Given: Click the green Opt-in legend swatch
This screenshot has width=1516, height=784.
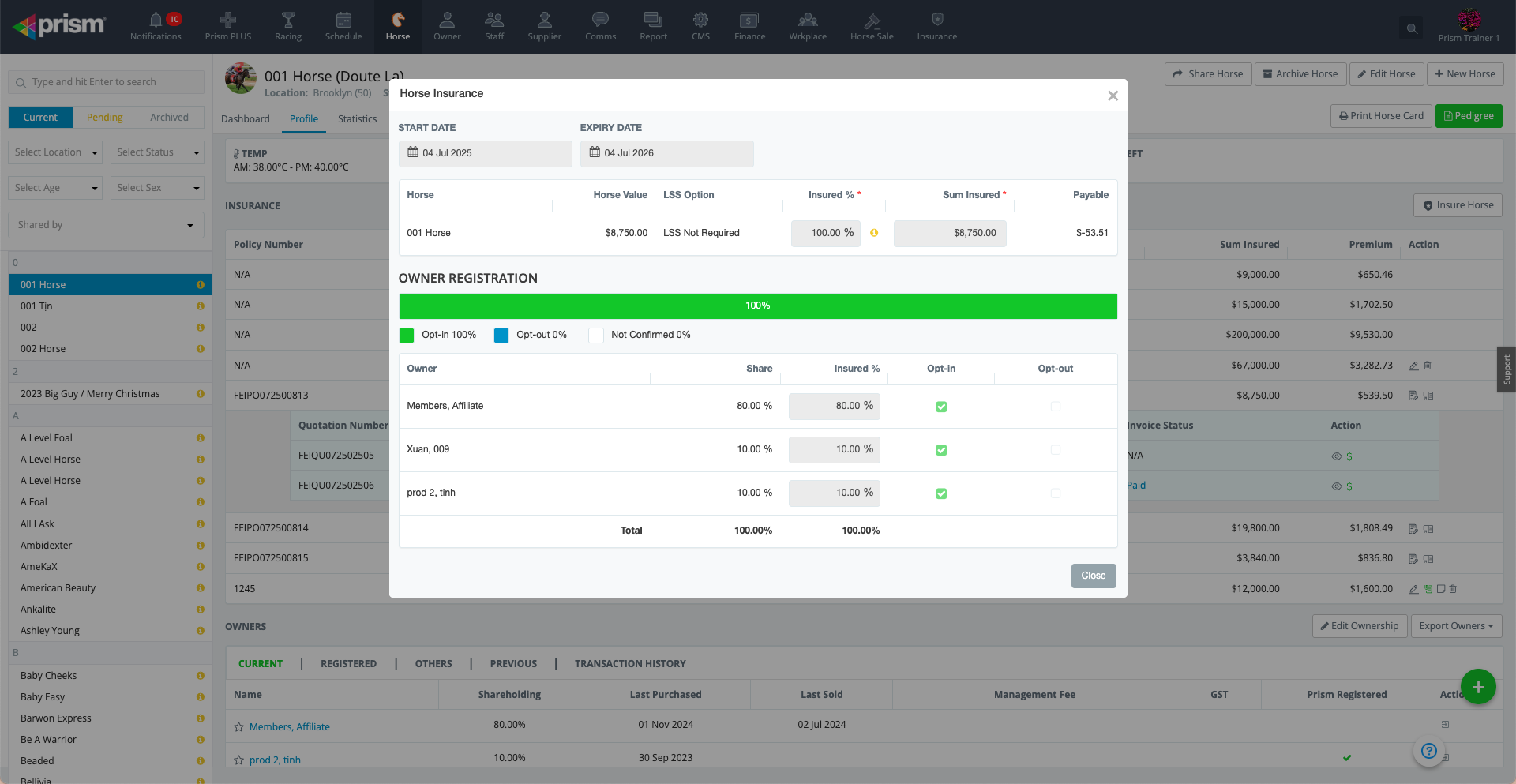Looking at the screenshot, I should coord(407,336).
